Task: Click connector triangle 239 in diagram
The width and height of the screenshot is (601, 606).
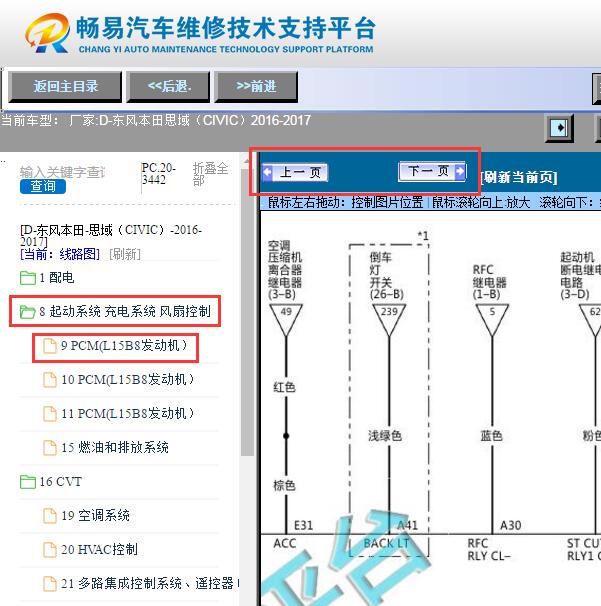Action: (x=389, y=320)
